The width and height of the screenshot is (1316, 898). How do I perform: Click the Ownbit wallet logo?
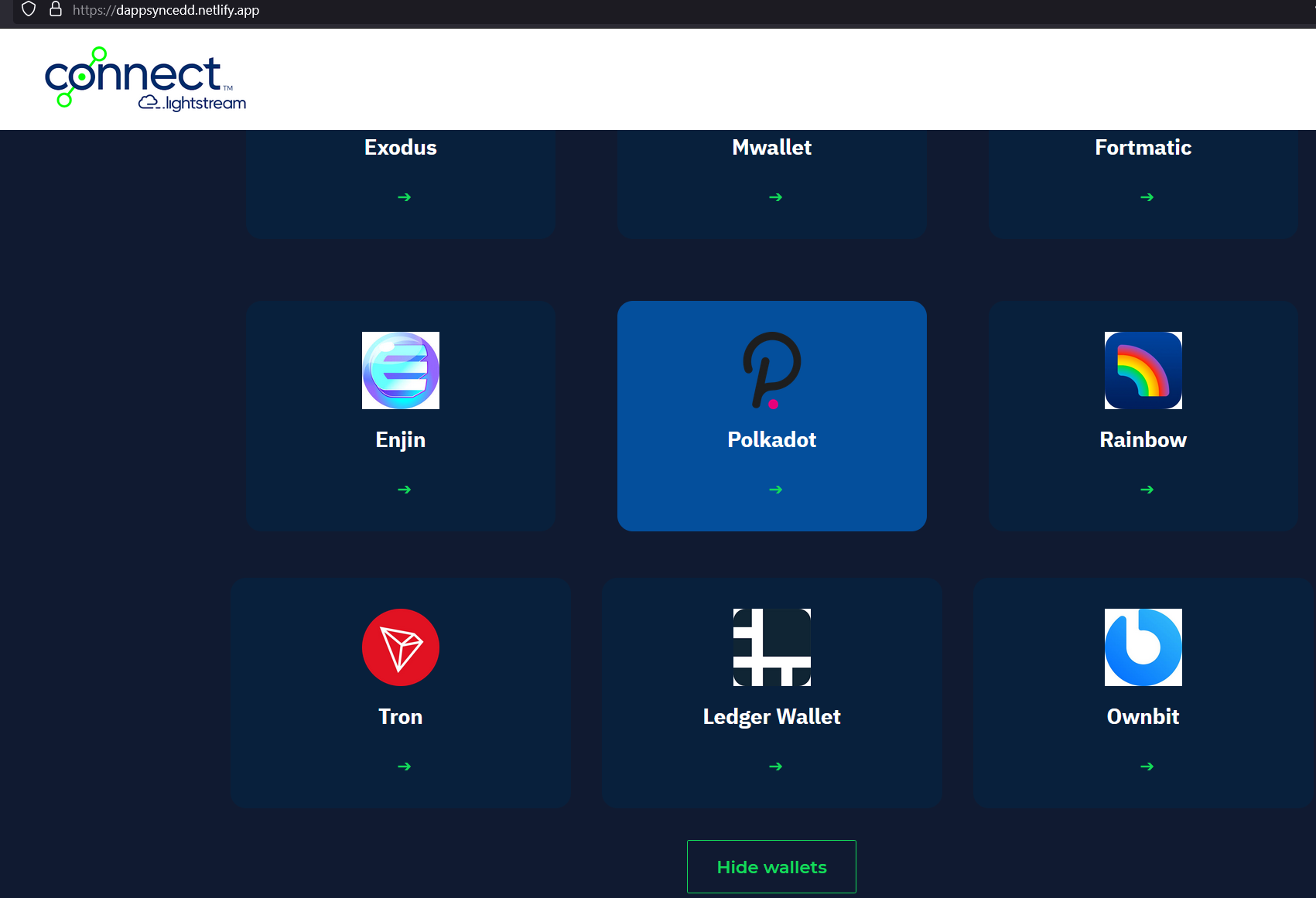pyautogui.click(x=1143, y=647)
